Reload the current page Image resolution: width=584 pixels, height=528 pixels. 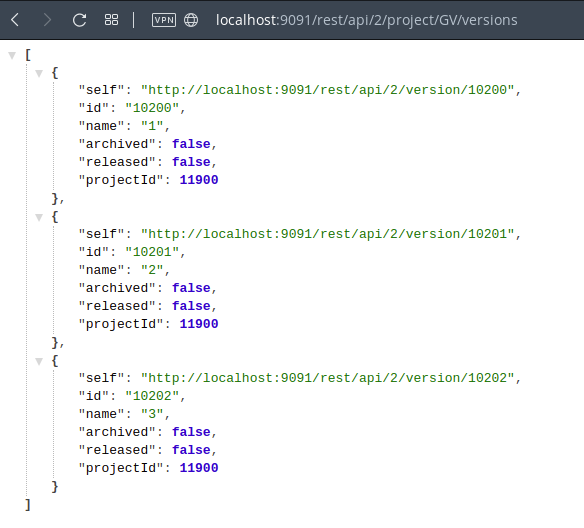pyautogui.click(x=79, y=20)
